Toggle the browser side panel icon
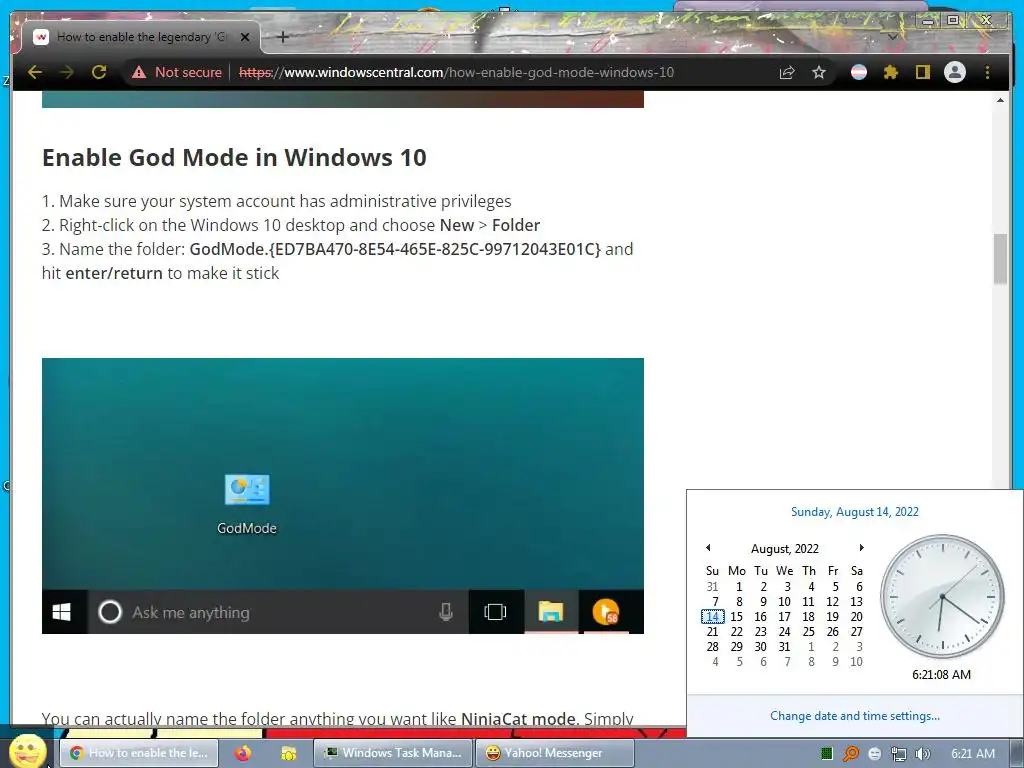 [922, 72]
